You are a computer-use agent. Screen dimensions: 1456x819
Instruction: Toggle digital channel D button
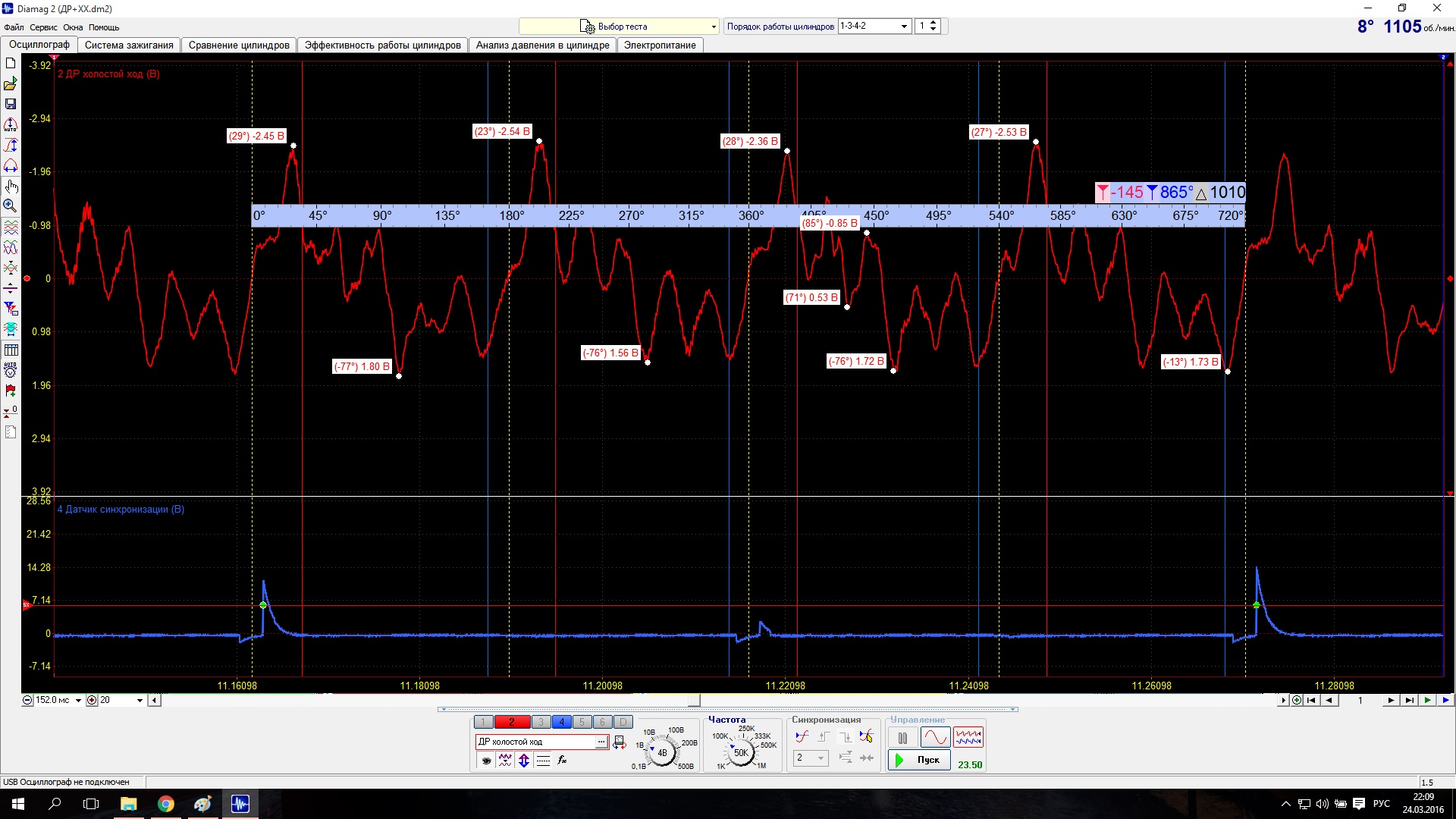623,722
